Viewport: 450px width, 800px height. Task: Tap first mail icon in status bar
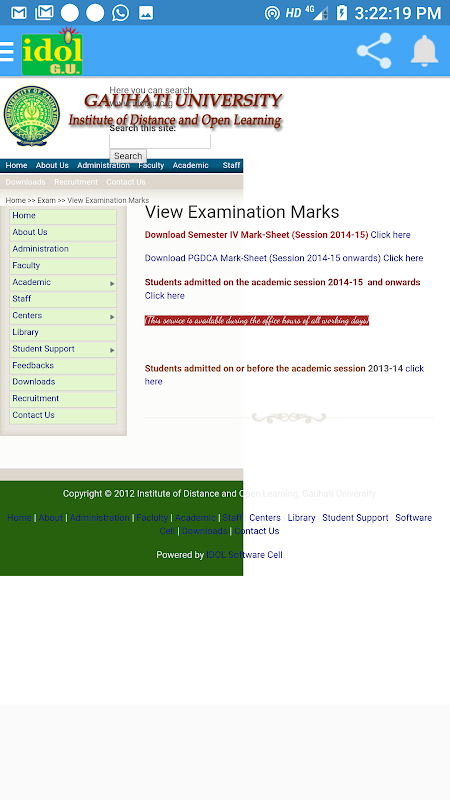[19, 13]
